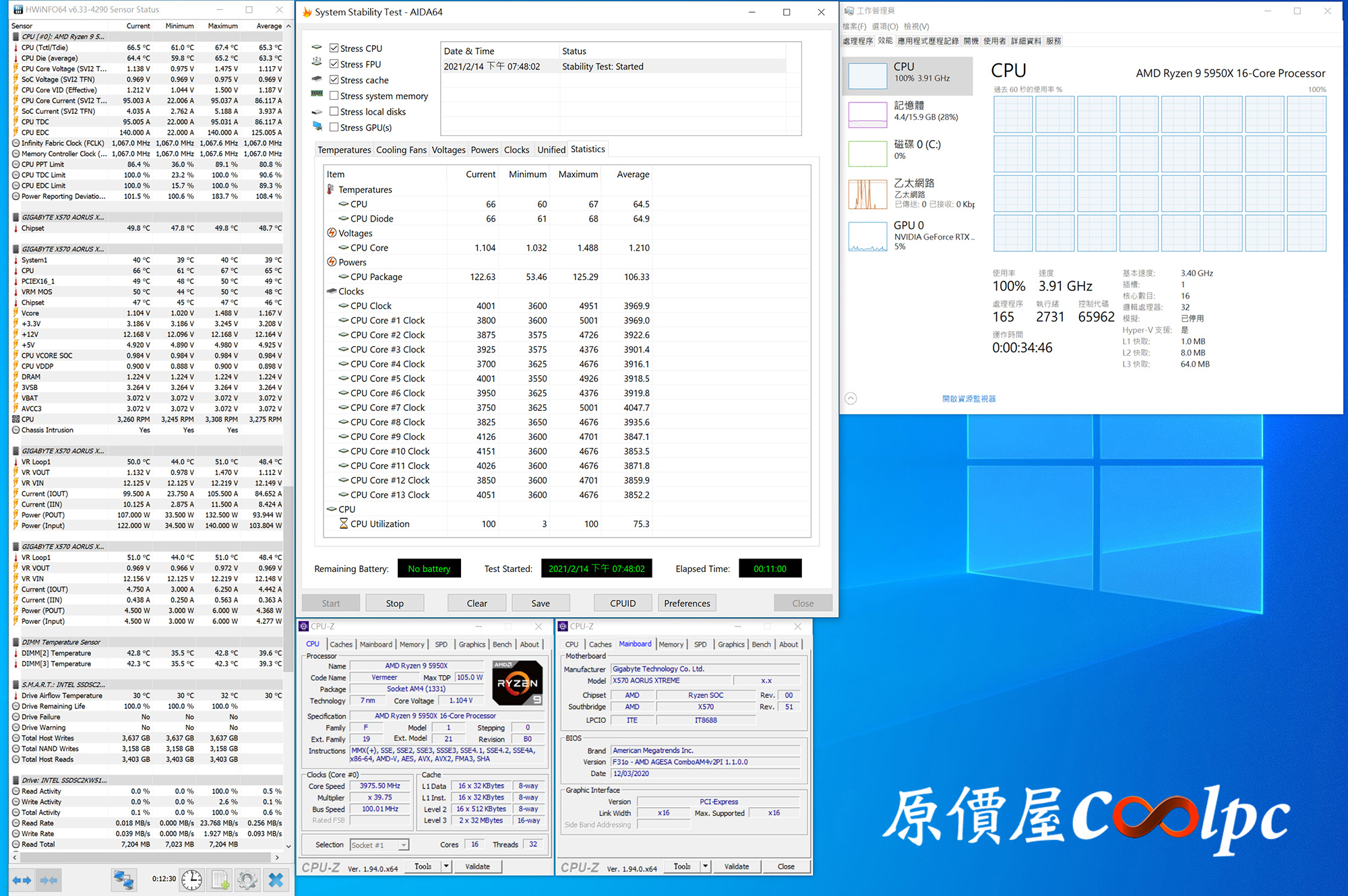The width and height of the screenshot is (1348, 896).
Task: Switch to the Cooling Fans tab
Action: (x=401, y=150)
